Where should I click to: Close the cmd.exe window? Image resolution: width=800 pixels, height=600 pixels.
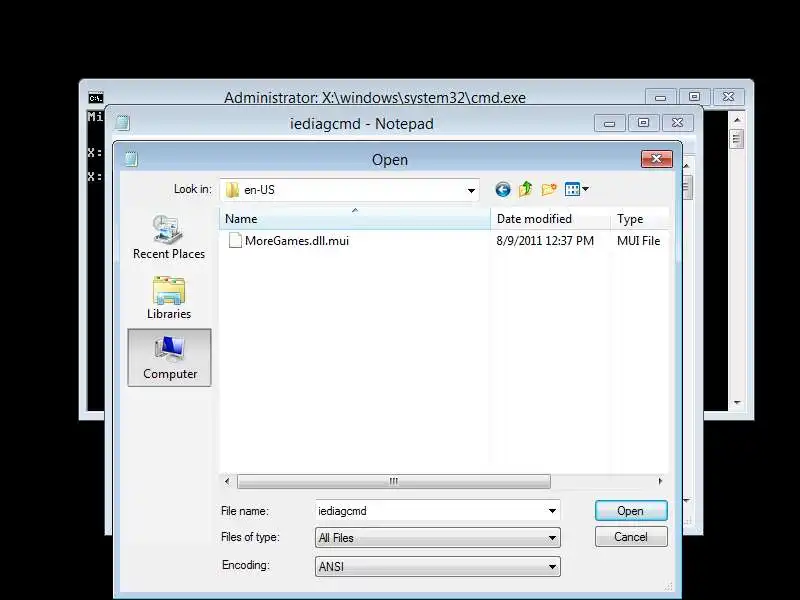[x=729, y=97]
